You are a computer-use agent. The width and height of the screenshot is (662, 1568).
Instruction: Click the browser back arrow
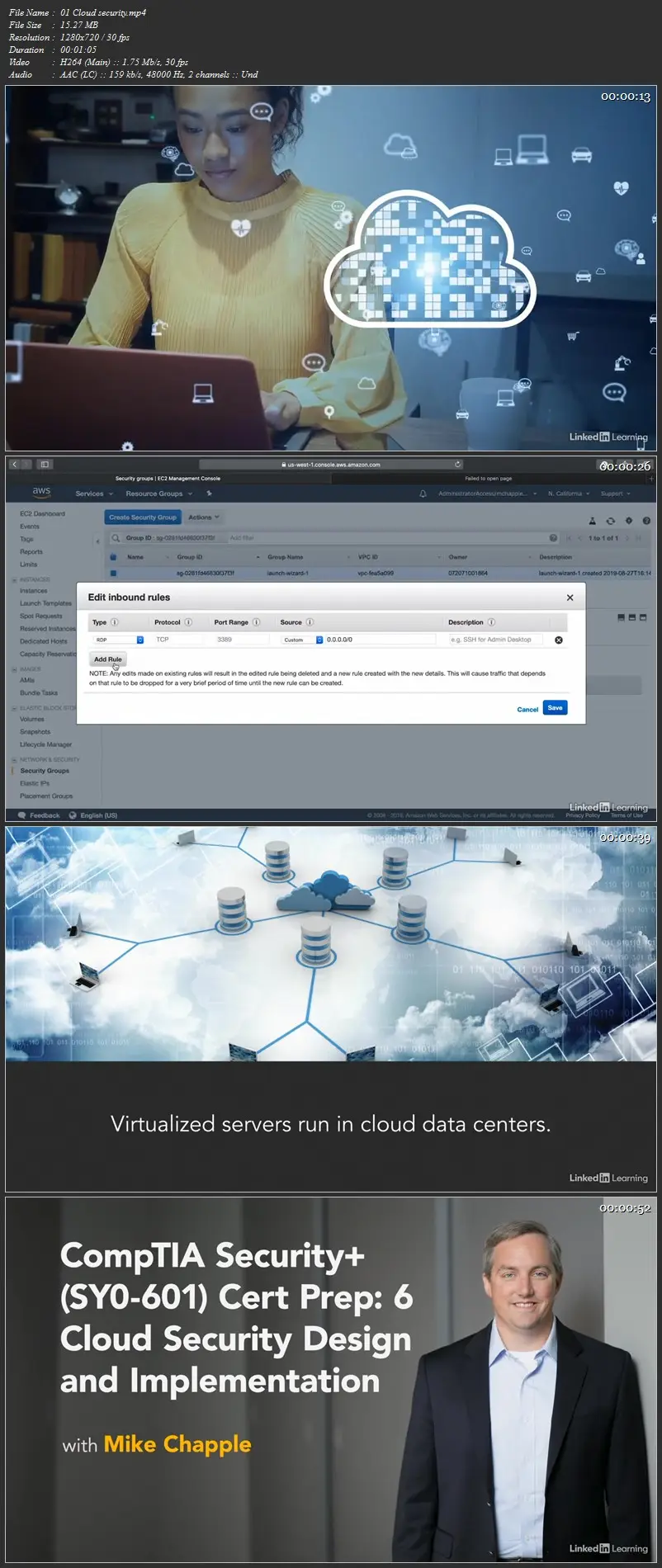point(15,465)
